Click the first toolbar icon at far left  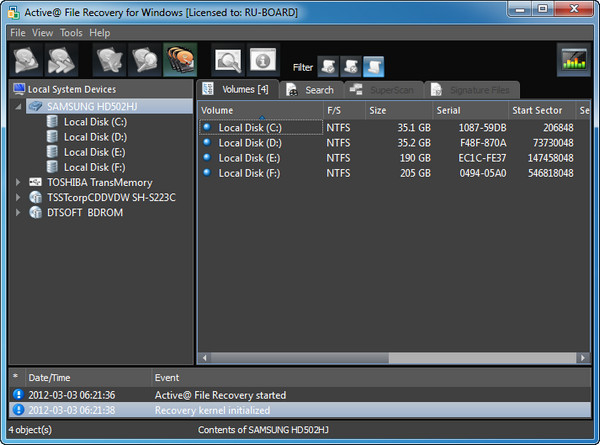(x=27, y=61)
